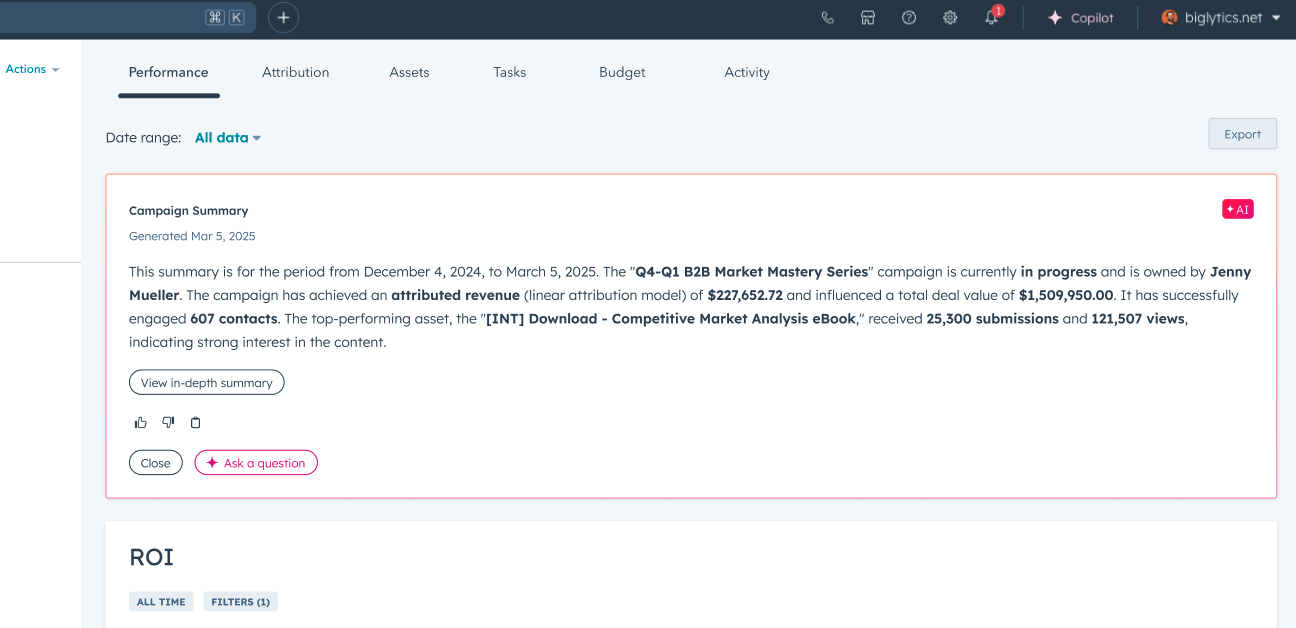
Task: Open the Copilot assistant
Action: [x=1080, y=18]
